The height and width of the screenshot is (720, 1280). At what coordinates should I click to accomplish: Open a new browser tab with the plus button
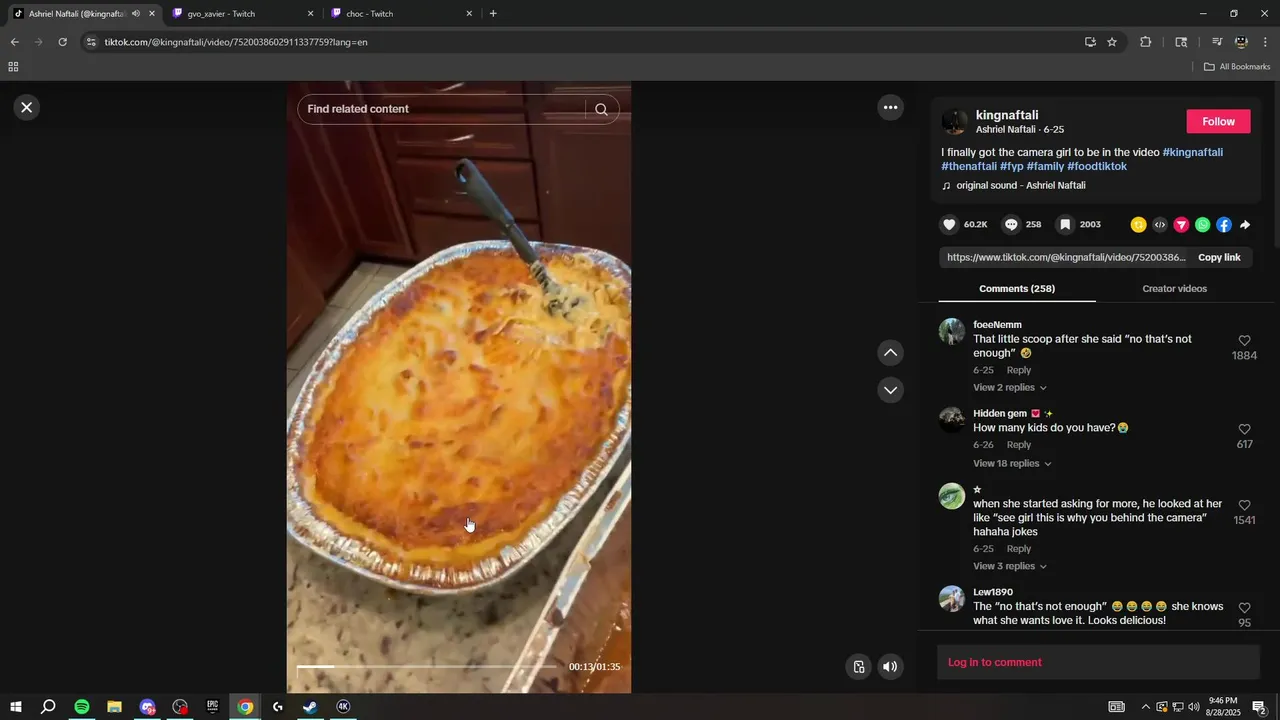tap(493, 14)
